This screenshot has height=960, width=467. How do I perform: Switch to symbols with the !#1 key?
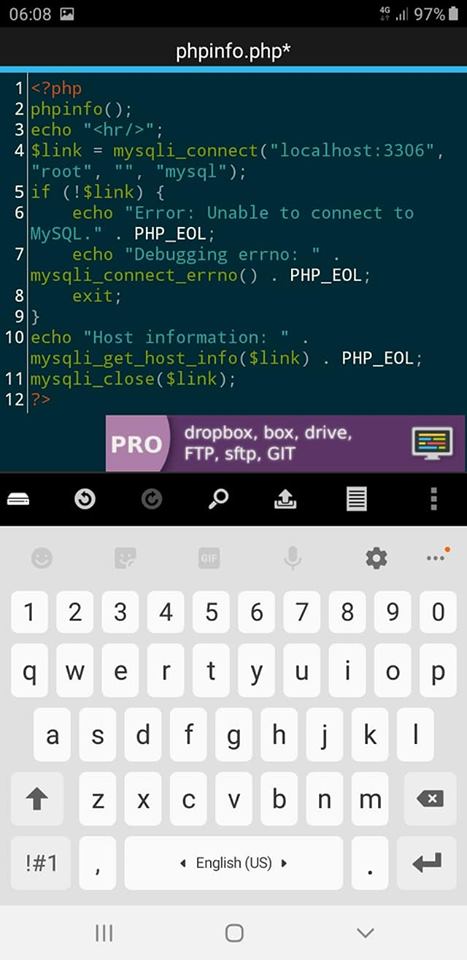pos(41,863)
